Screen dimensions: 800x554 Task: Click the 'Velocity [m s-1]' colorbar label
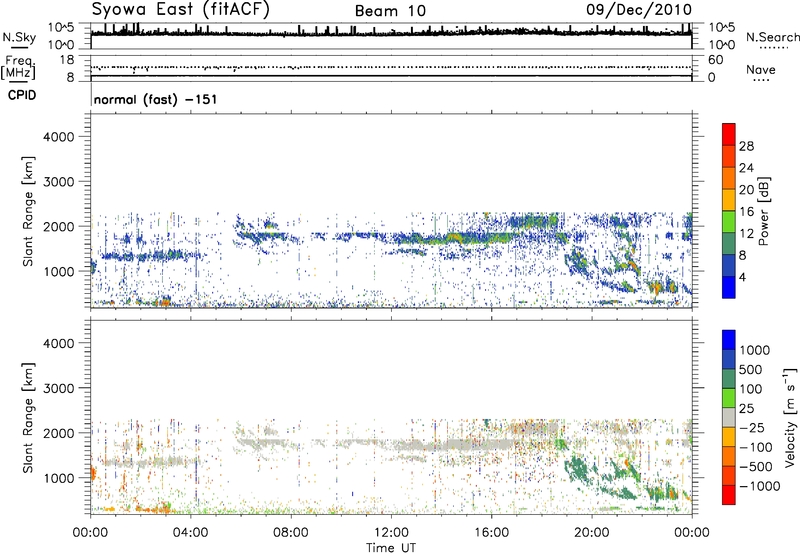[x=790, y=417]
